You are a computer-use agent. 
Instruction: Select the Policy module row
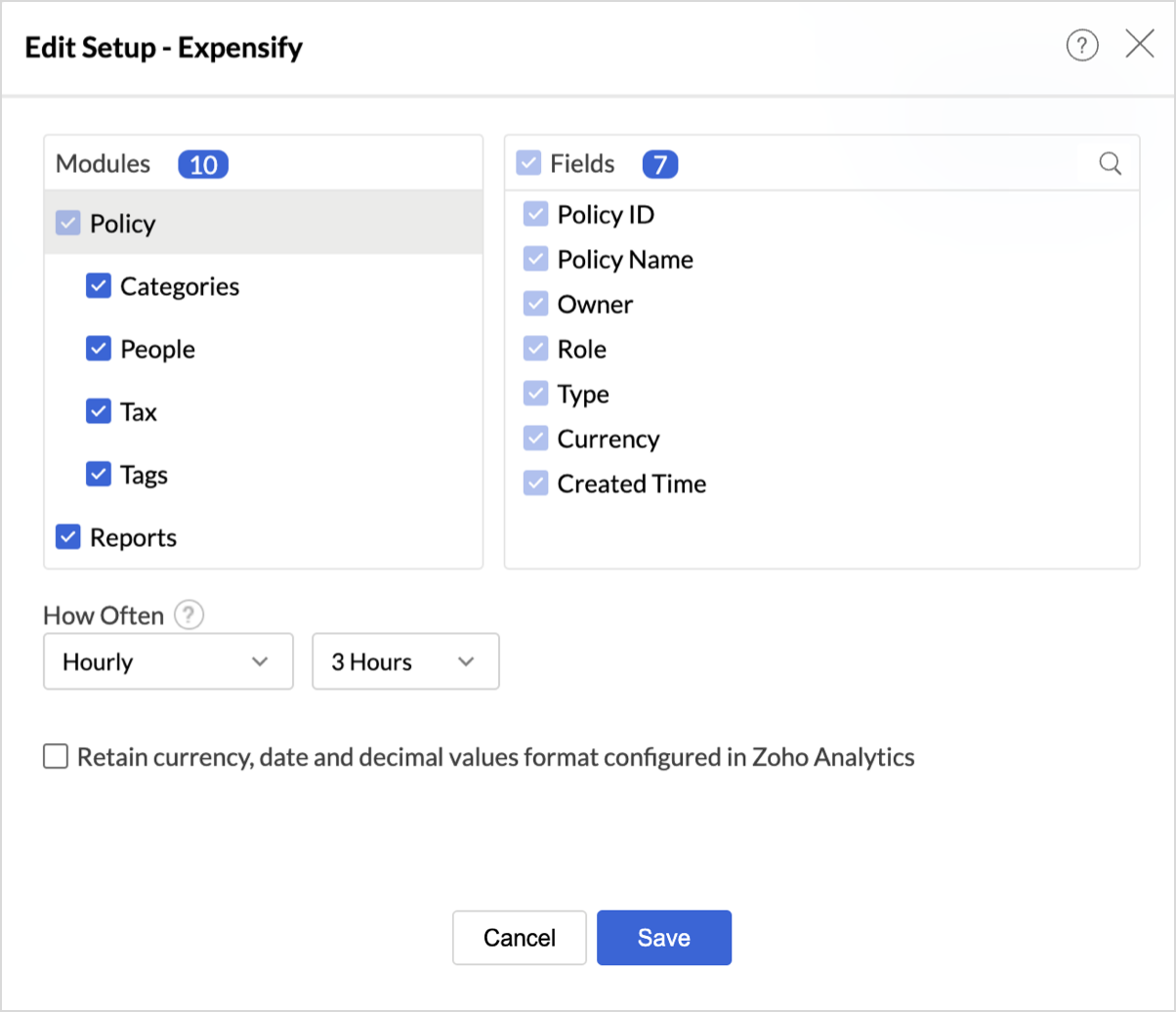264,224
